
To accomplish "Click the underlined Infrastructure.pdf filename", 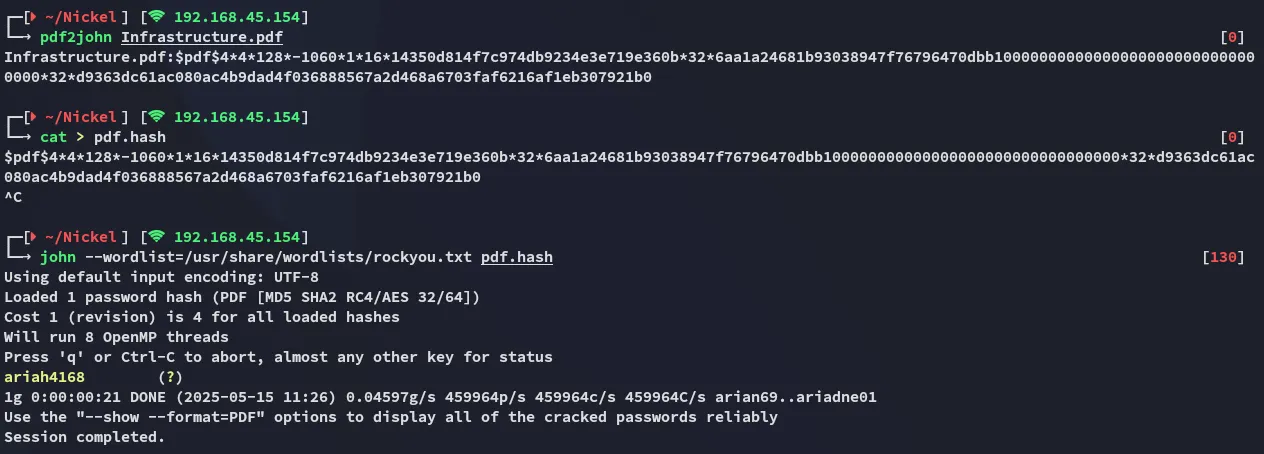I will 202,37.
